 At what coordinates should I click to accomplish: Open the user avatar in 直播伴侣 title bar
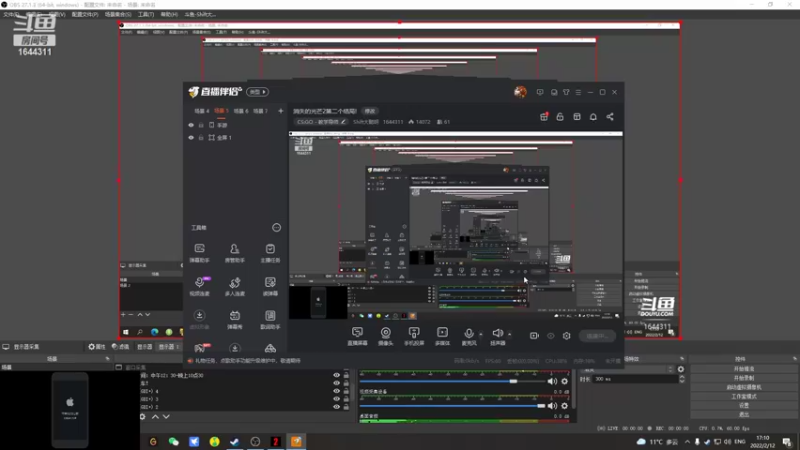tap(520, 92)
